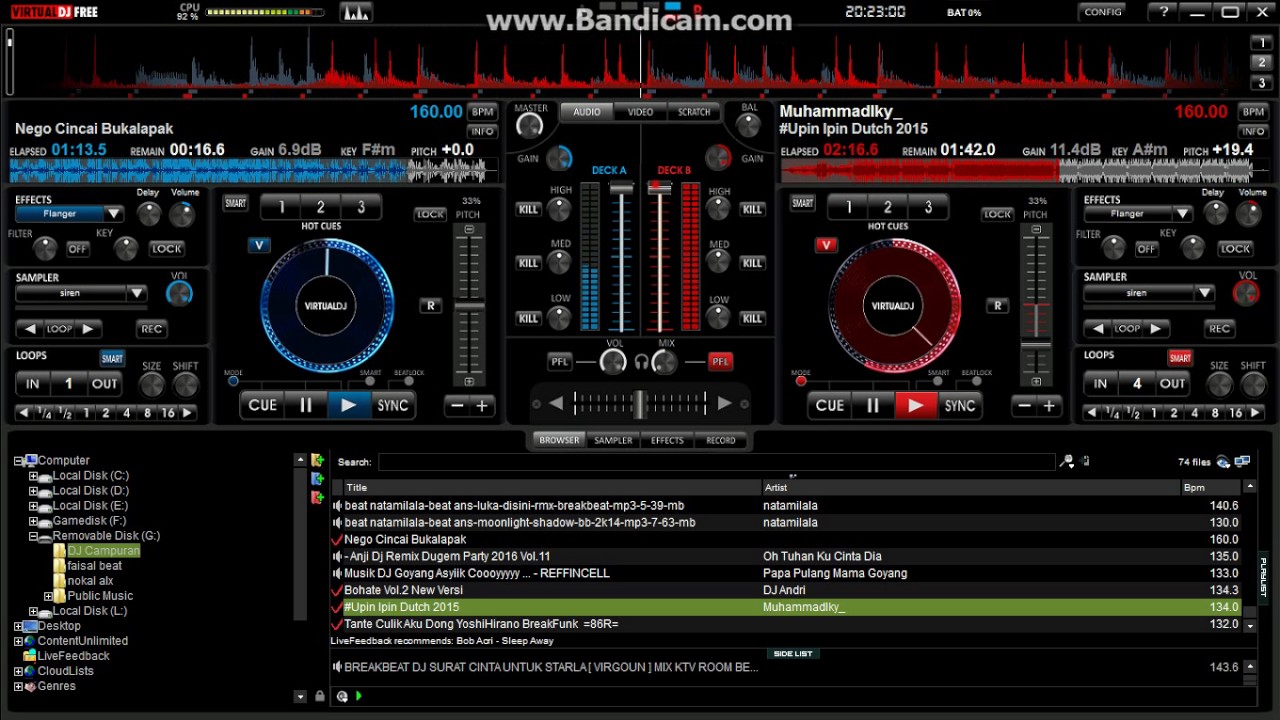Set left deck hot cue 1
The width and height of the screenshot is (1280, 720).
281,207
